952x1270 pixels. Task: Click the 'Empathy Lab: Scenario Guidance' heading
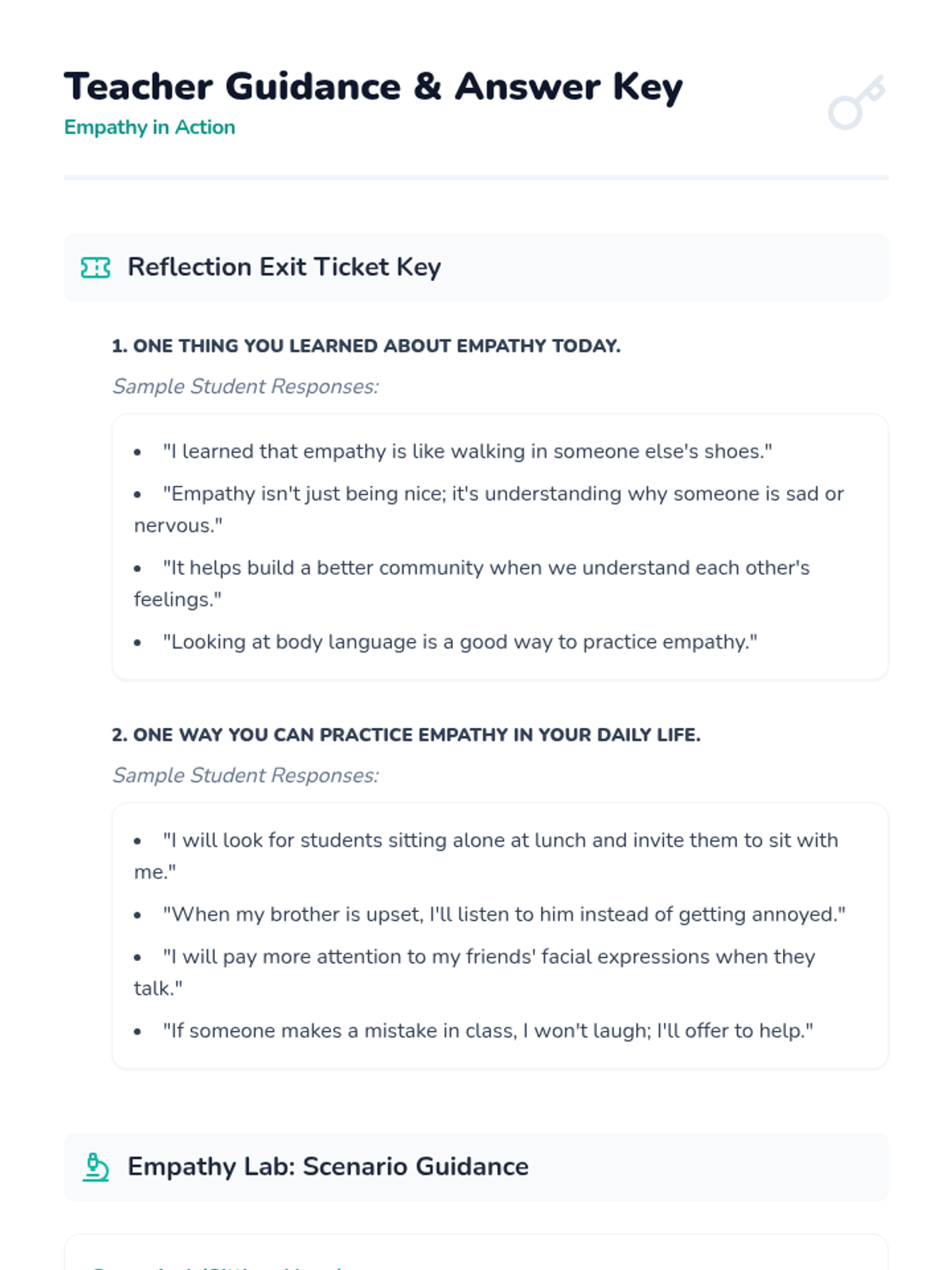click(328, 1167)
